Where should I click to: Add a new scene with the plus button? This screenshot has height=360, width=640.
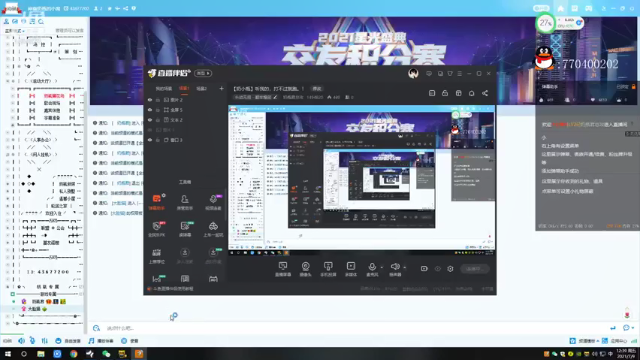tap(221, 89)
